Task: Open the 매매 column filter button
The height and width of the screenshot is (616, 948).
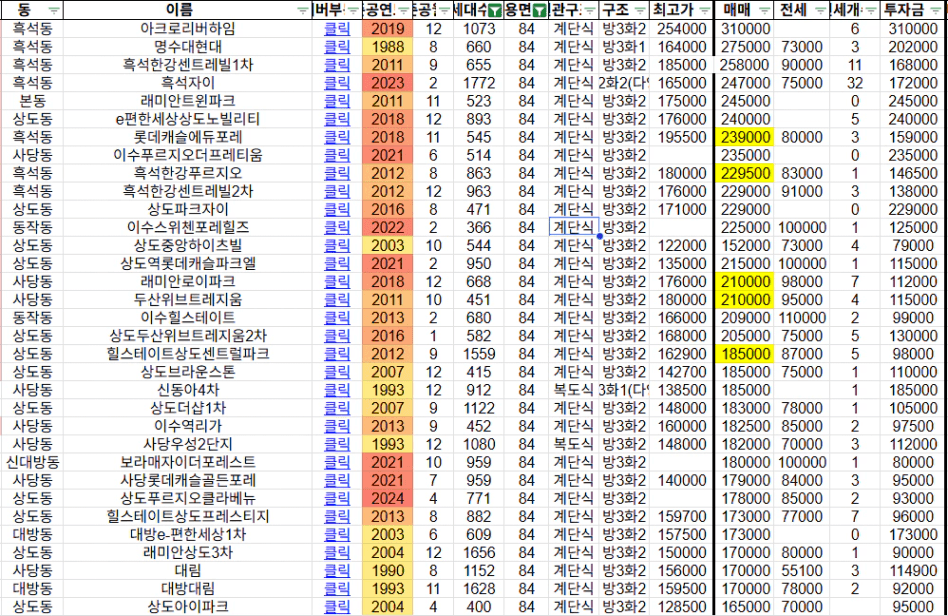Action: (x=764, y=10)
